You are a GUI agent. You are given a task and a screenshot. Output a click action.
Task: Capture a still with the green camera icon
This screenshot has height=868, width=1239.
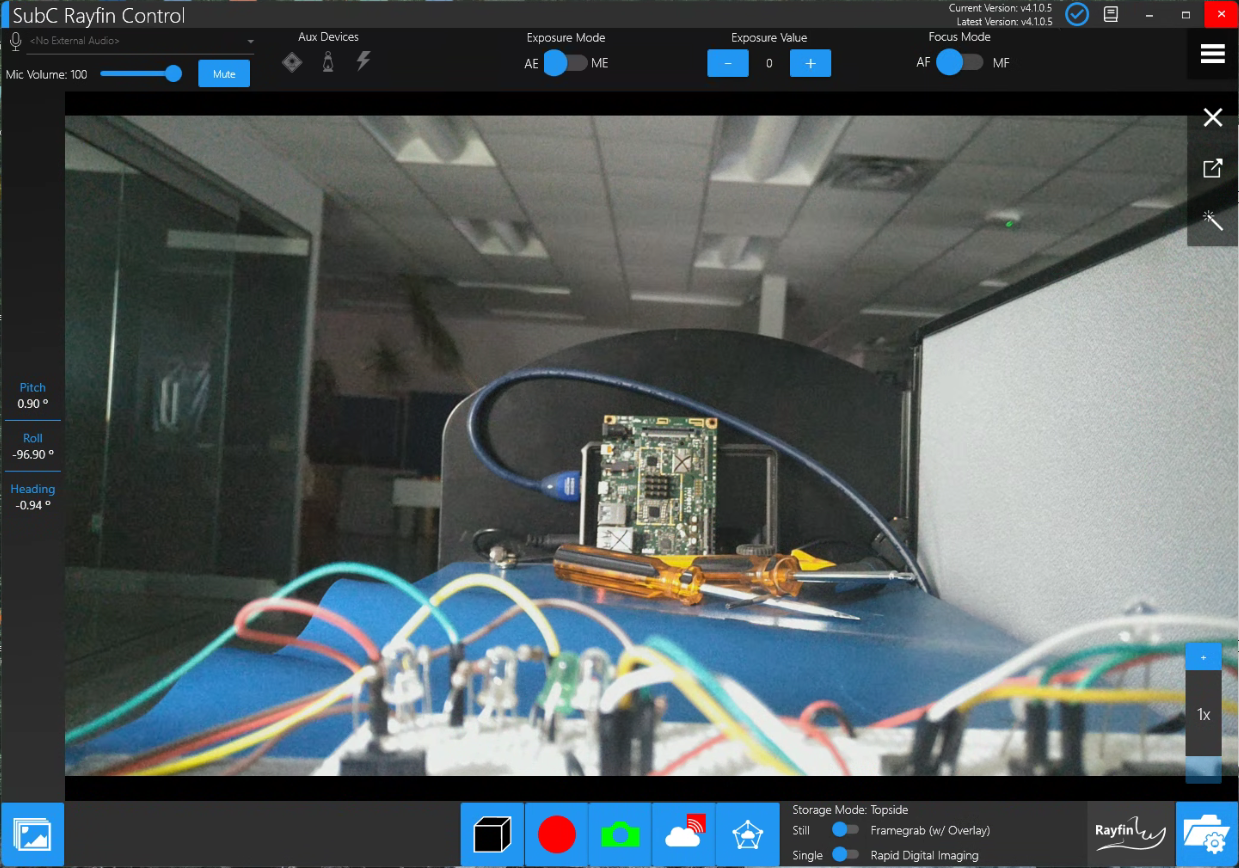(x=620, y=834)
